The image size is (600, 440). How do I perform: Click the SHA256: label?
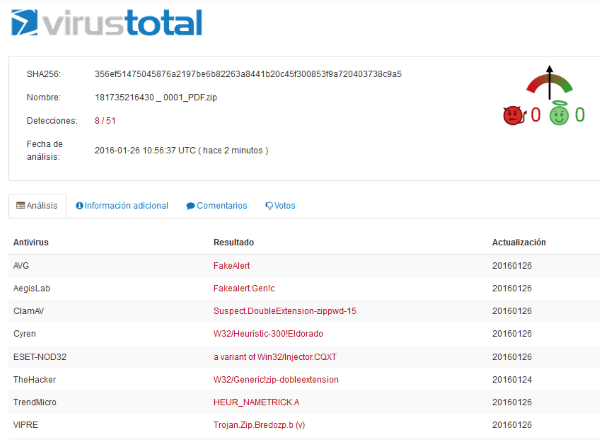tap(44, 74)
